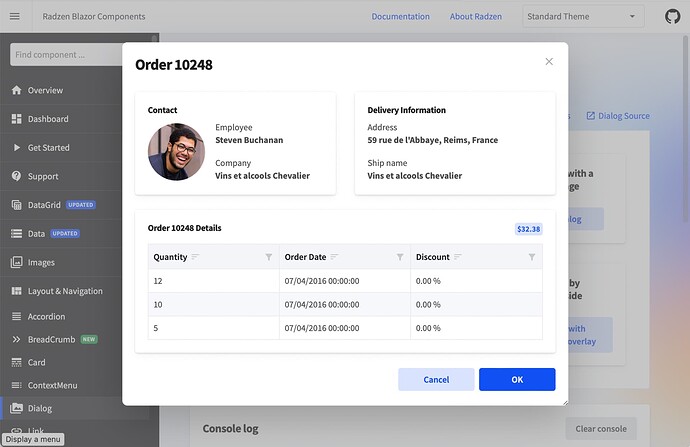Click the Images sidebar icon
Image resolution: width=690 pixels, height=447 pixels.
click(16, 262)
